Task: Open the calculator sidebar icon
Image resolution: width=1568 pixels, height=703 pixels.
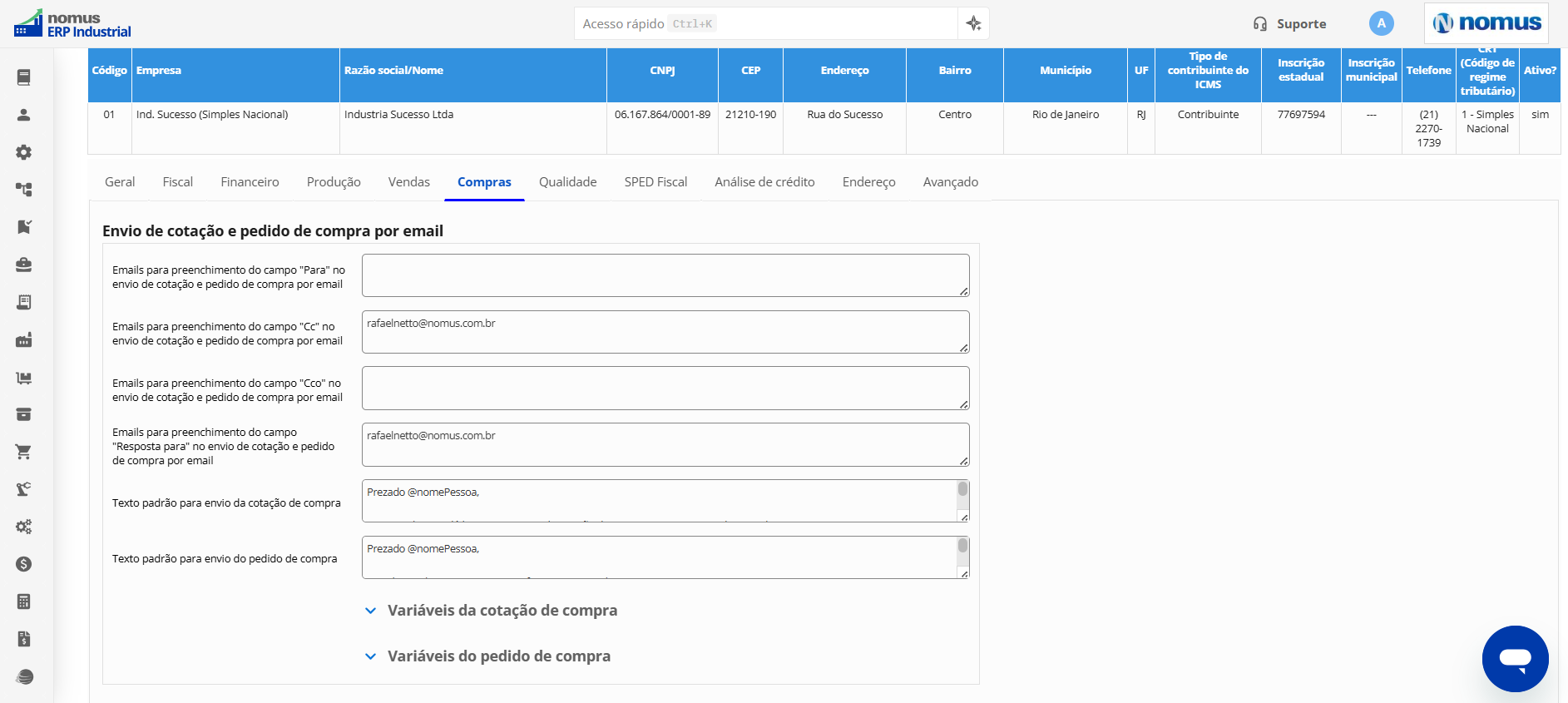Action: click(x=23, y=602)
